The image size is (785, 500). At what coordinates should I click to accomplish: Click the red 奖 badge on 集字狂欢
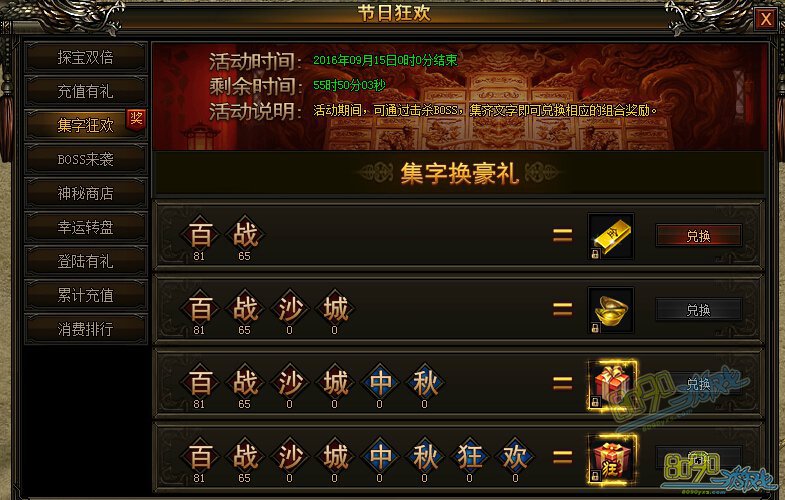point(136,120)
